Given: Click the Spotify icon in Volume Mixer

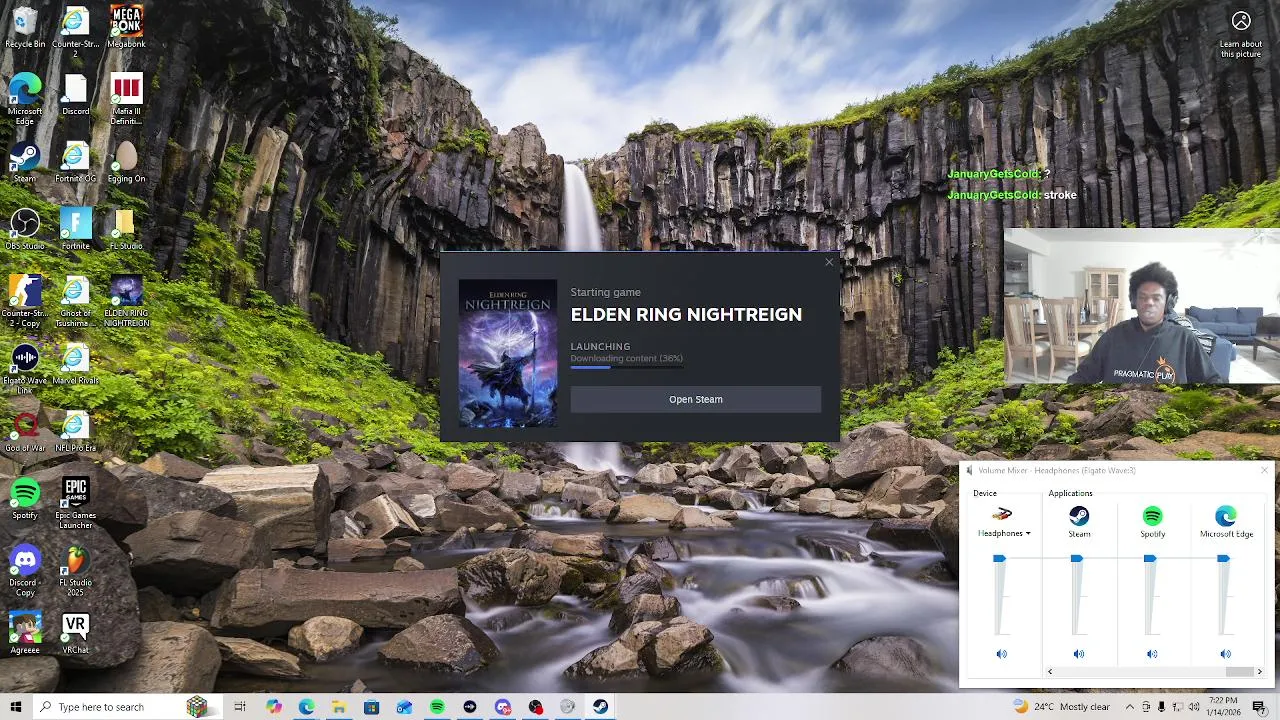Looking at the screenshot, I should [1153, 516].
